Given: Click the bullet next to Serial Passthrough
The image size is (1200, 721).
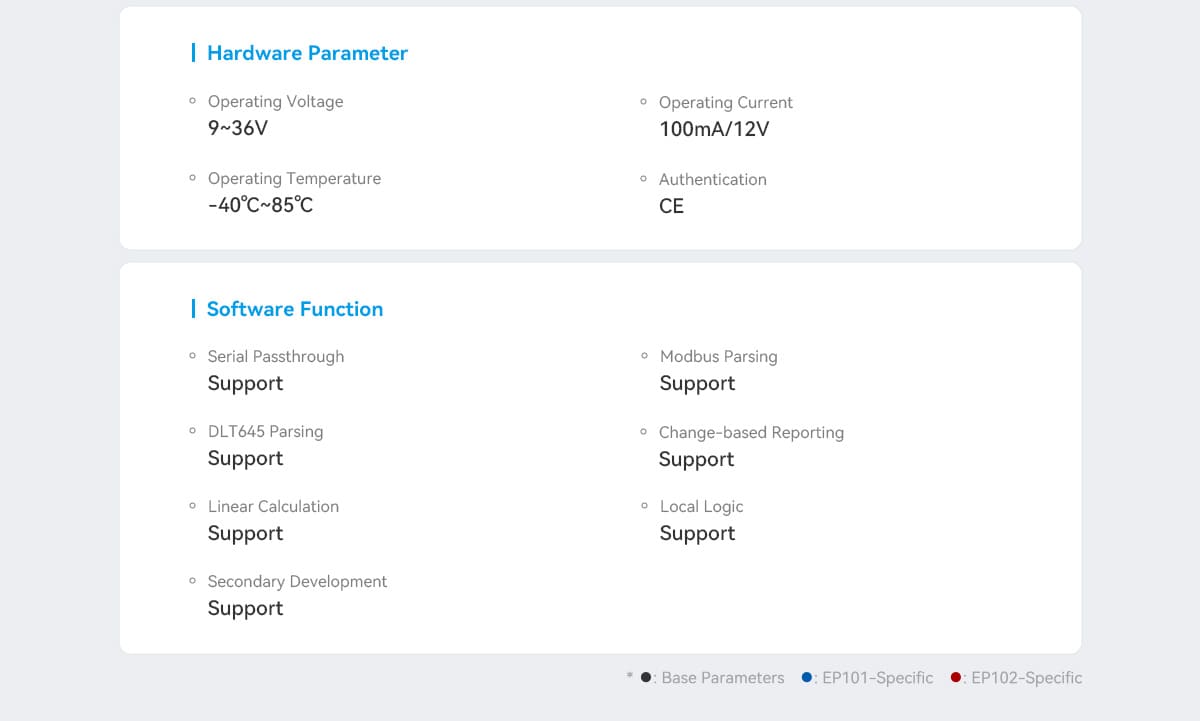Looking at the screenshot, I should (193, 355).
